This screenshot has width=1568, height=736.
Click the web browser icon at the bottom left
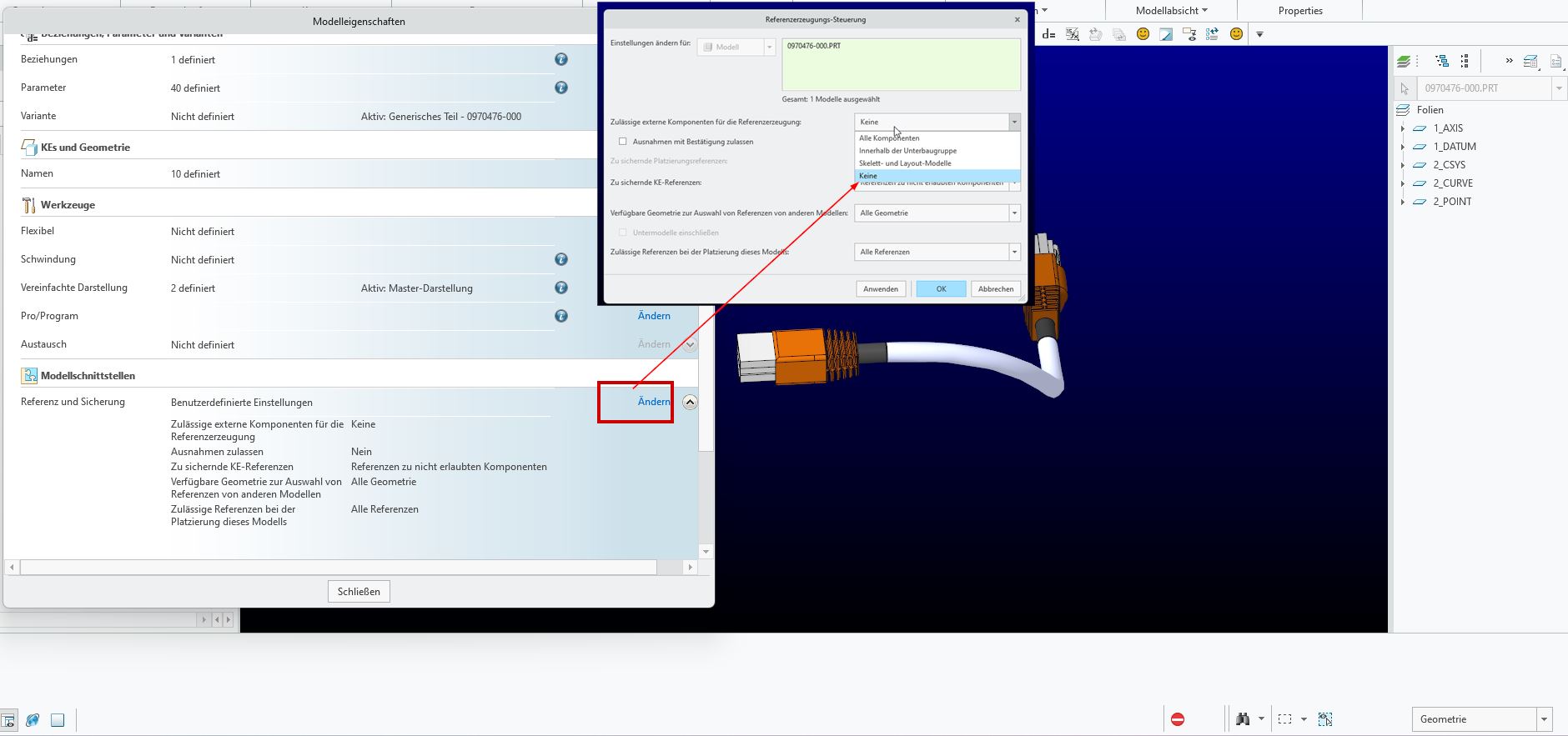[33, 720]
